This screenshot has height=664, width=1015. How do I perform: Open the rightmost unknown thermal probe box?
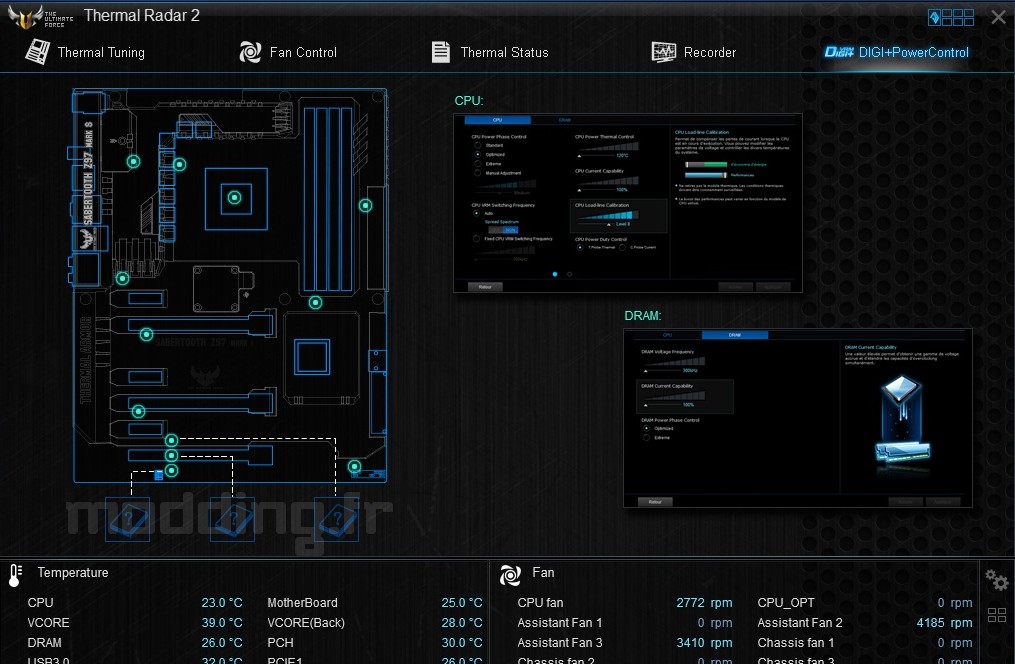tap(336, 519)
